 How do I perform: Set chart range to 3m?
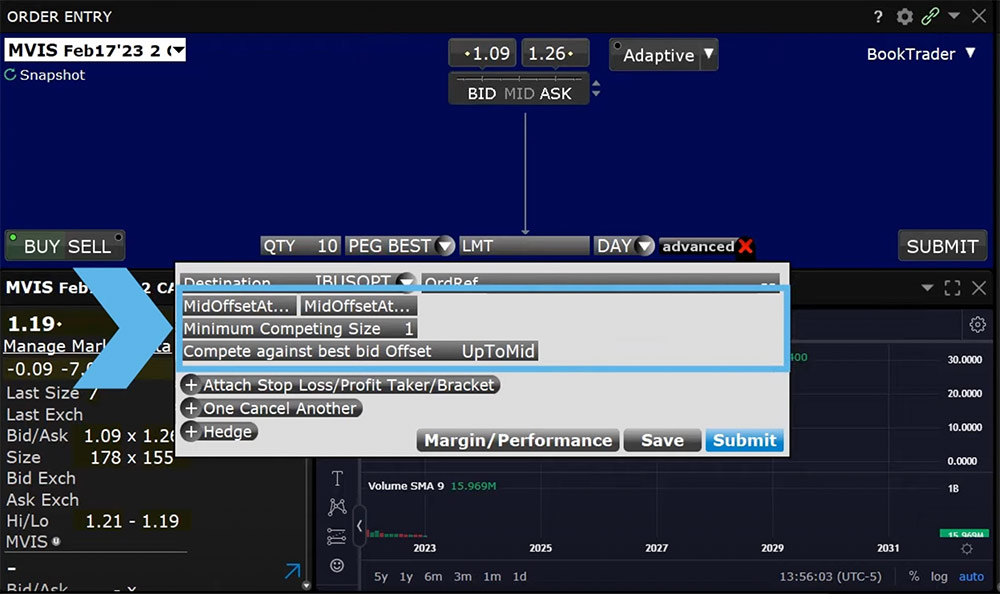coord(462,576)
